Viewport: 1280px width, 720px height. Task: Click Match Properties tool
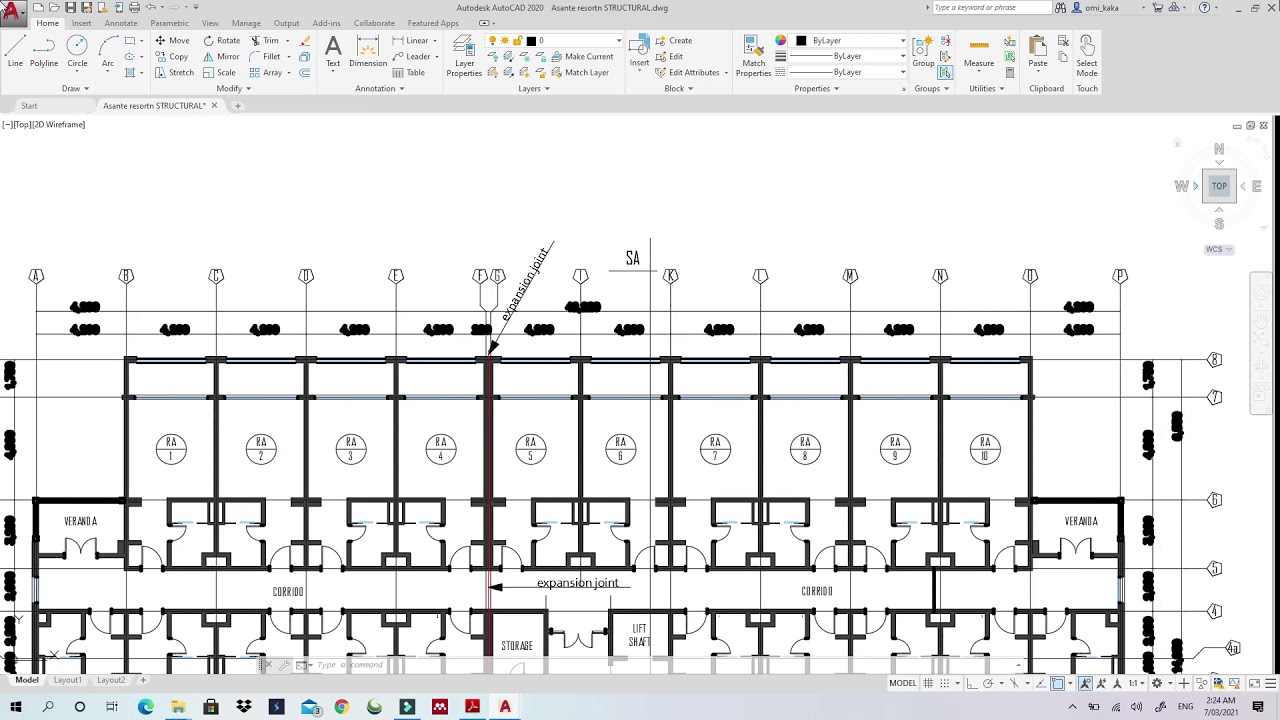coord(753,55)
